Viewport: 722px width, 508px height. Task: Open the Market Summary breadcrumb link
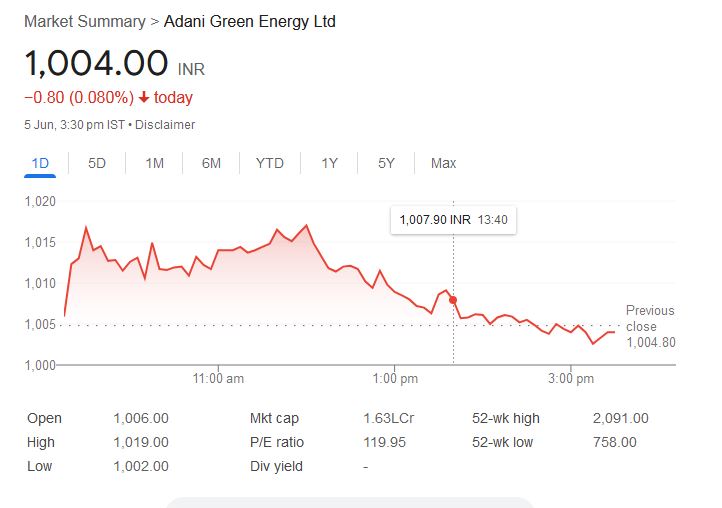[x=83, y=21]
